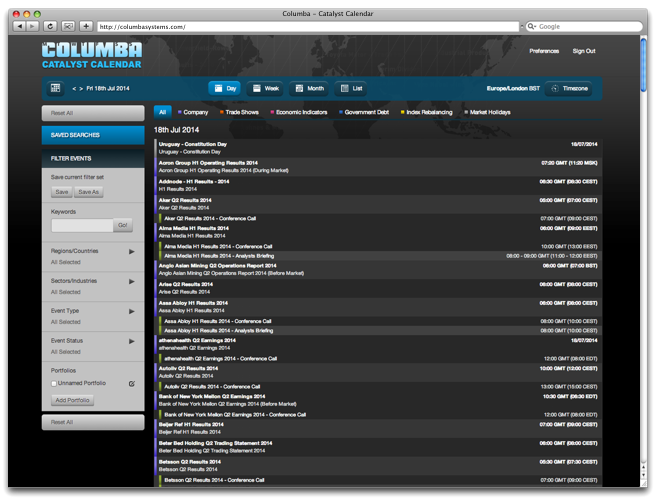Filter by Trade Shows

239,112
